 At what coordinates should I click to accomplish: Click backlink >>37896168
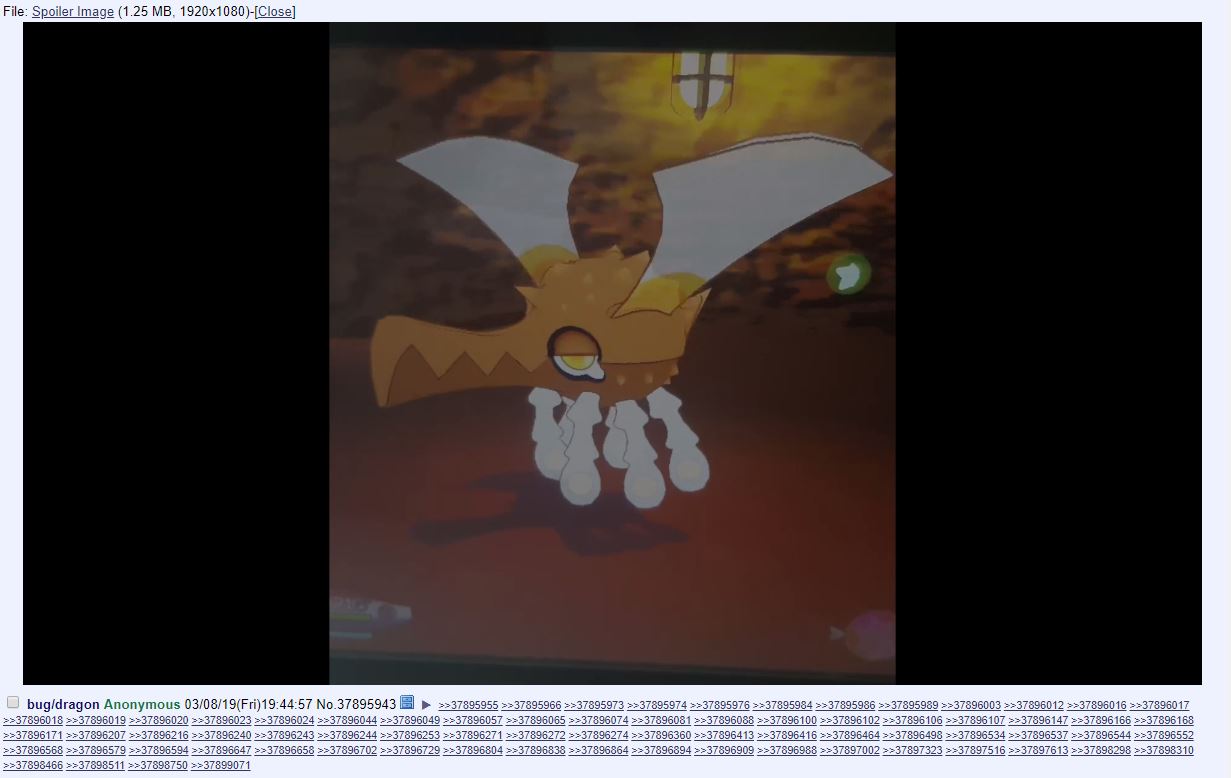pos(1163,721)
